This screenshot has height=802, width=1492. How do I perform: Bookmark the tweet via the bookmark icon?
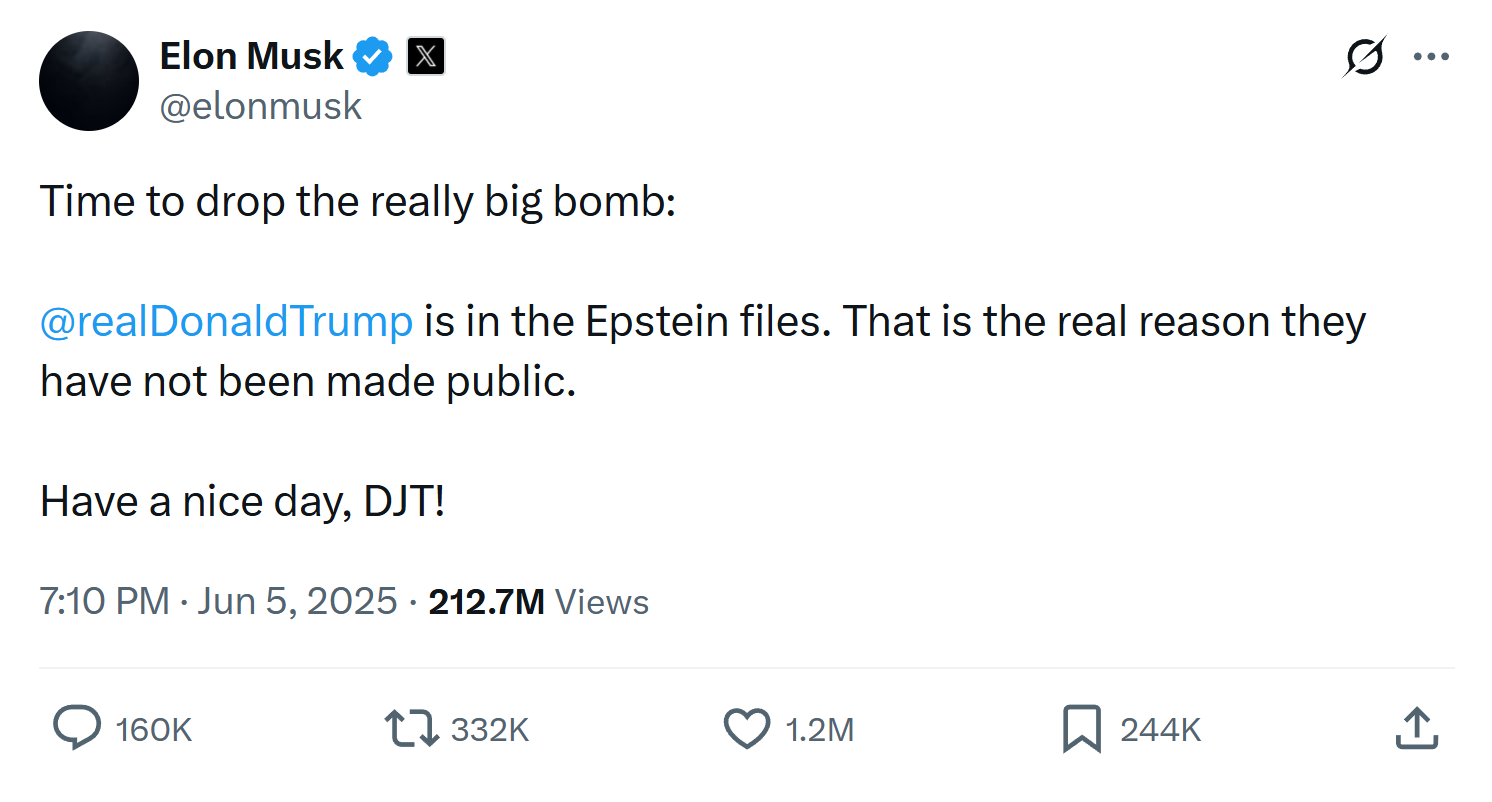[x=1082, y=728]
